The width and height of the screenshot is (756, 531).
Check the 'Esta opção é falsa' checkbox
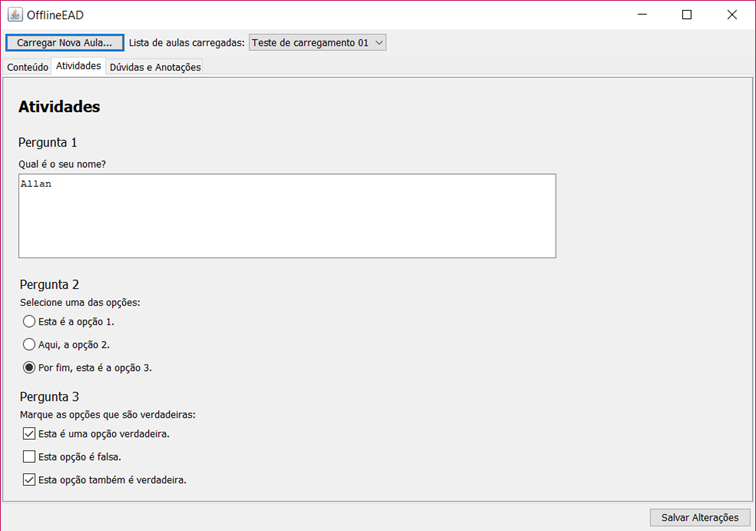(x=28, y=457)
